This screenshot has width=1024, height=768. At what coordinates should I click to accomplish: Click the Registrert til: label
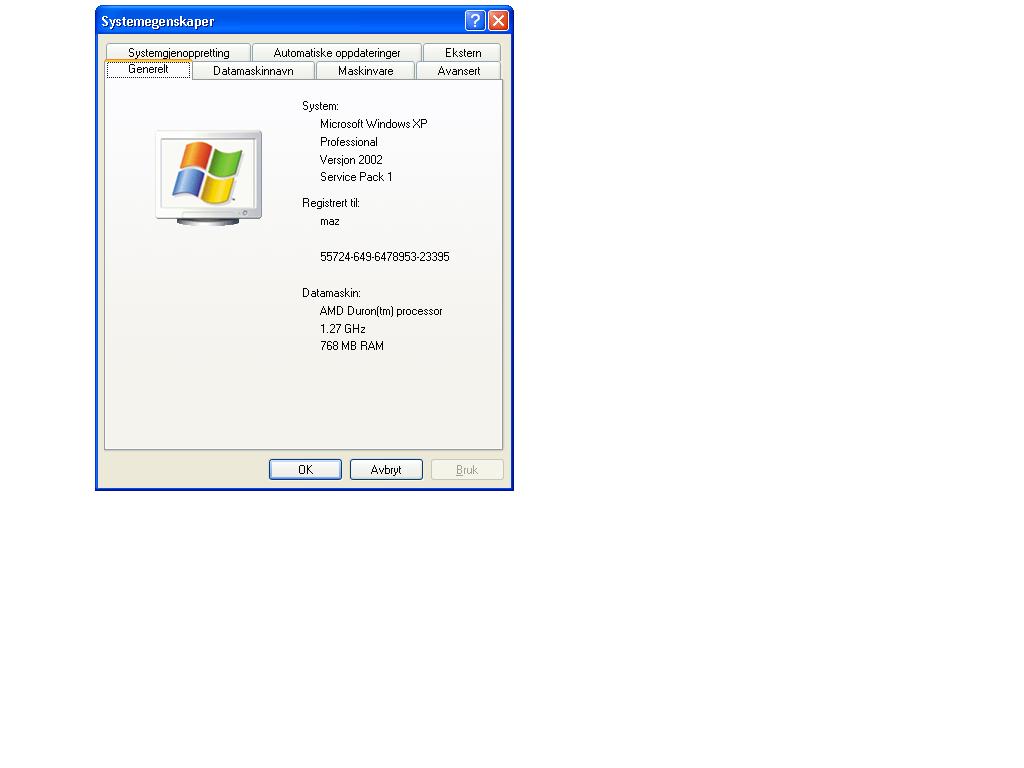(x=330, y=203)
